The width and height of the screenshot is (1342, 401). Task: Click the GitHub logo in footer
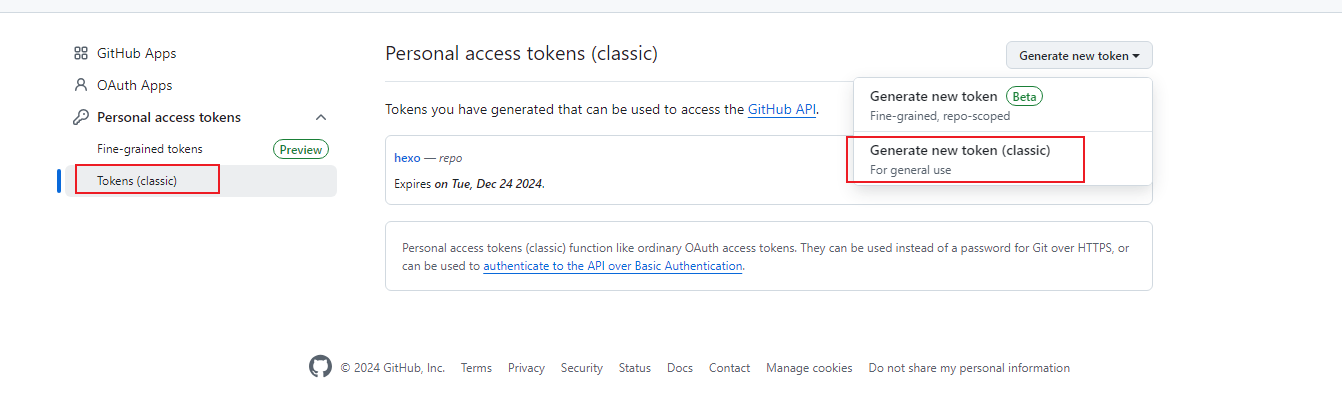pyautogui.click(x=320, y=367)
